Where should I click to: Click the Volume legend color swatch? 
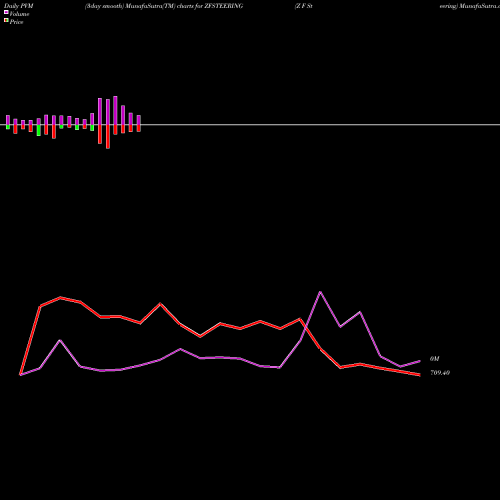(6, 12)
